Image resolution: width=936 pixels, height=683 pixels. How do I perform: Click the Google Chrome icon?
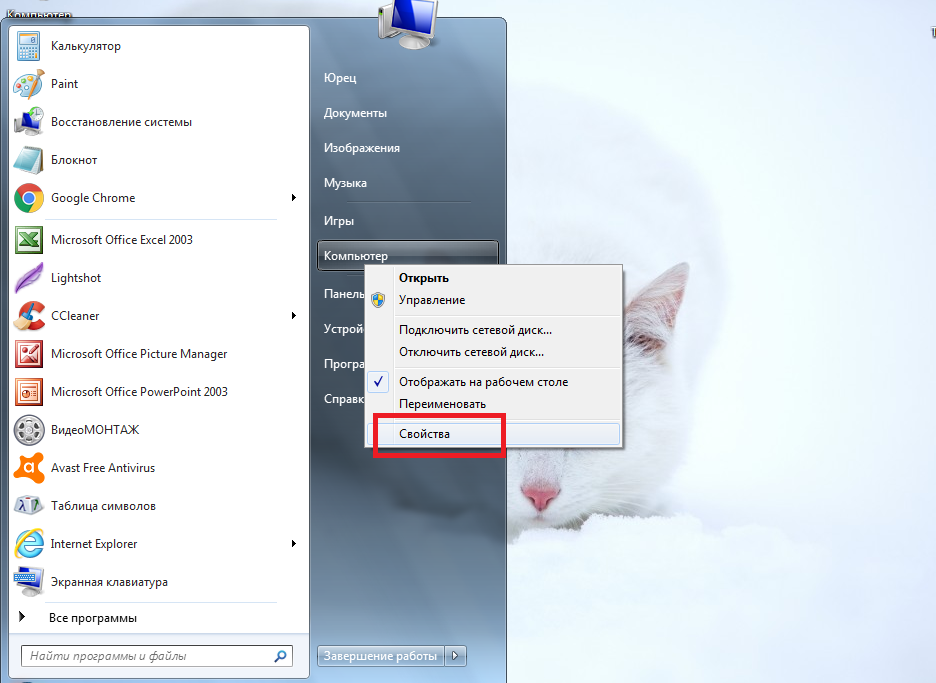tap(29, 198)
